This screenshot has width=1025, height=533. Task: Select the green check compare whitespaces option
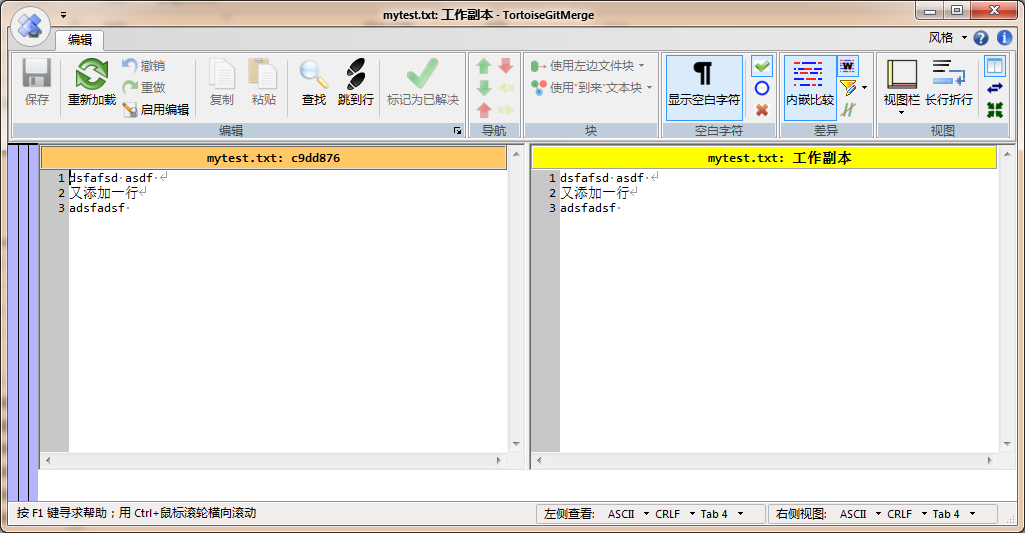click(762, 65)
